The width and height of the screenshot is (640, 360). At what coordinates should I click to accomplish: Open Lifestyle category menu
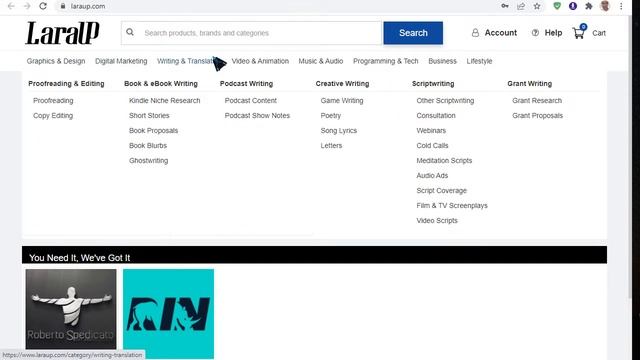click(479, 61)
